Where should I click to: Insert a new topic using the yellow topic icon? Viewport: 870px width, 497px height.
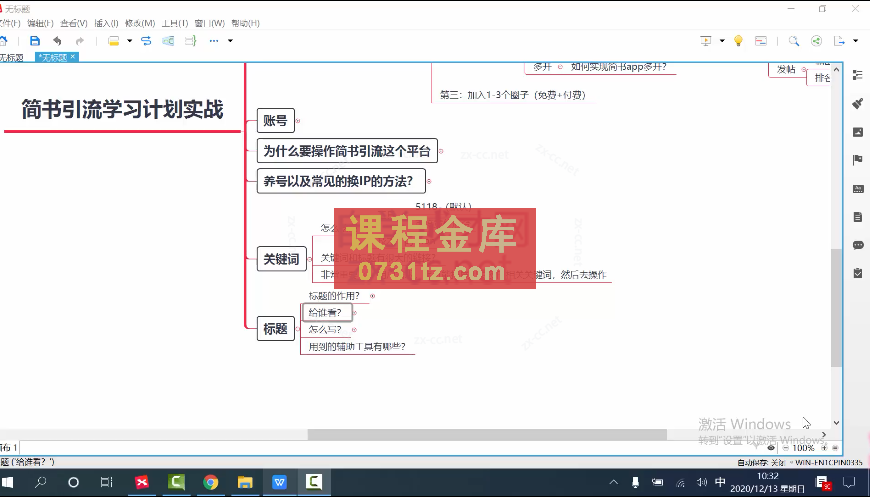[x=114, y=40]
